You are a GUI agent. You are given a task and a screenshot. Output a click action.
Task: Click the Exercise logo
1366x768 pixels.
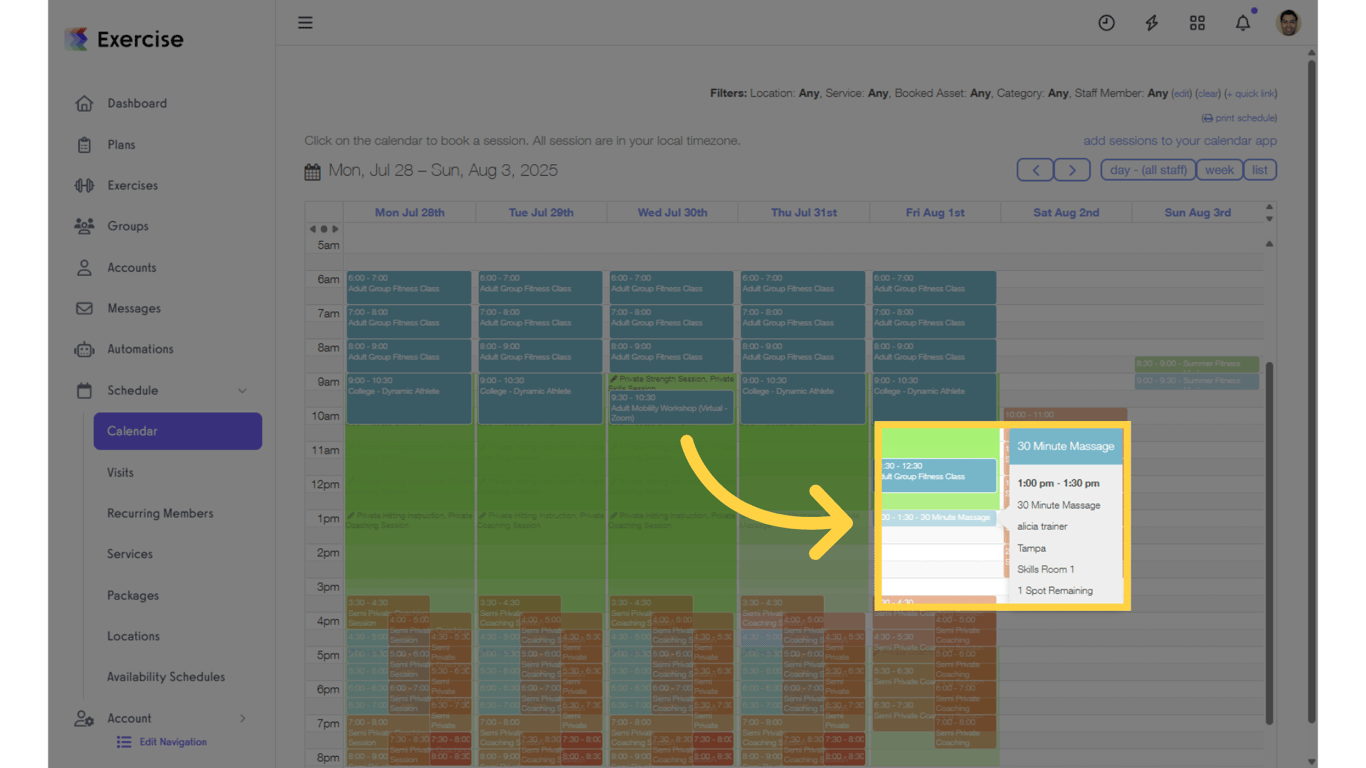[x=124, y=39]
